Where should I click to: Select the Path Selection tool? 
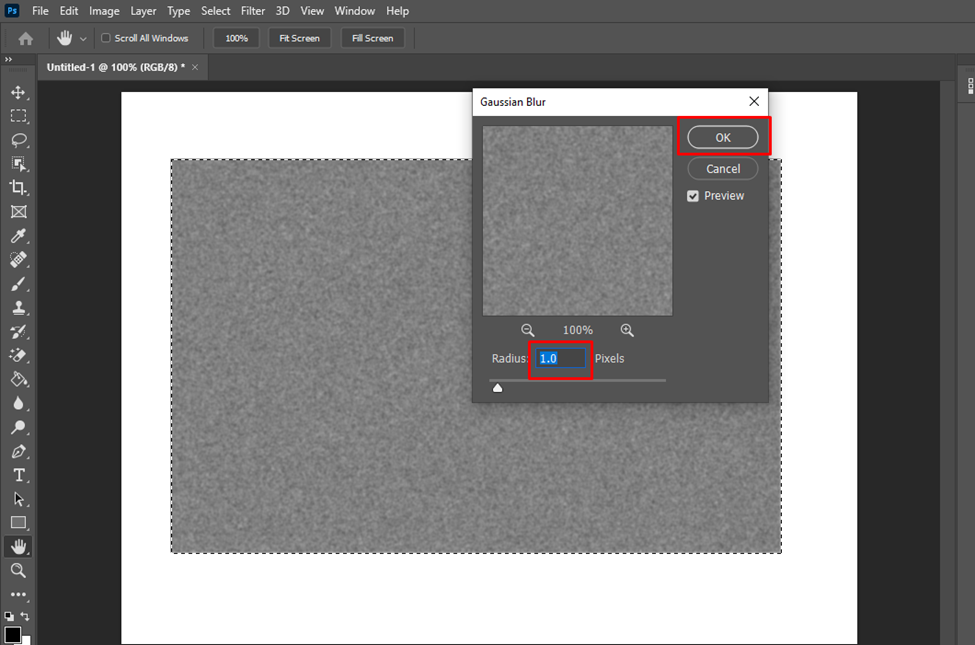[x=18, y=499]
